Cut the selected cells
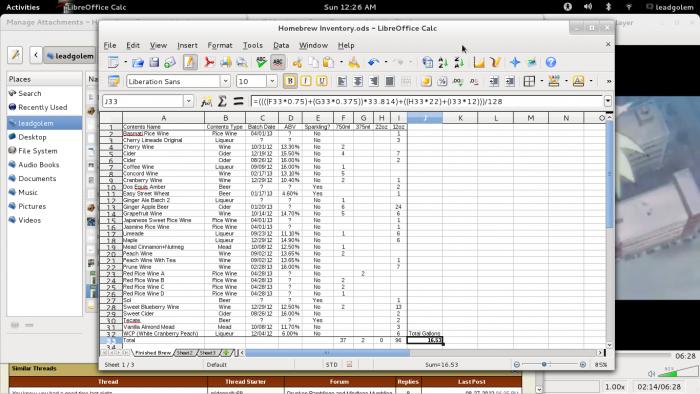The image size is (700, 394). [297, 62]
